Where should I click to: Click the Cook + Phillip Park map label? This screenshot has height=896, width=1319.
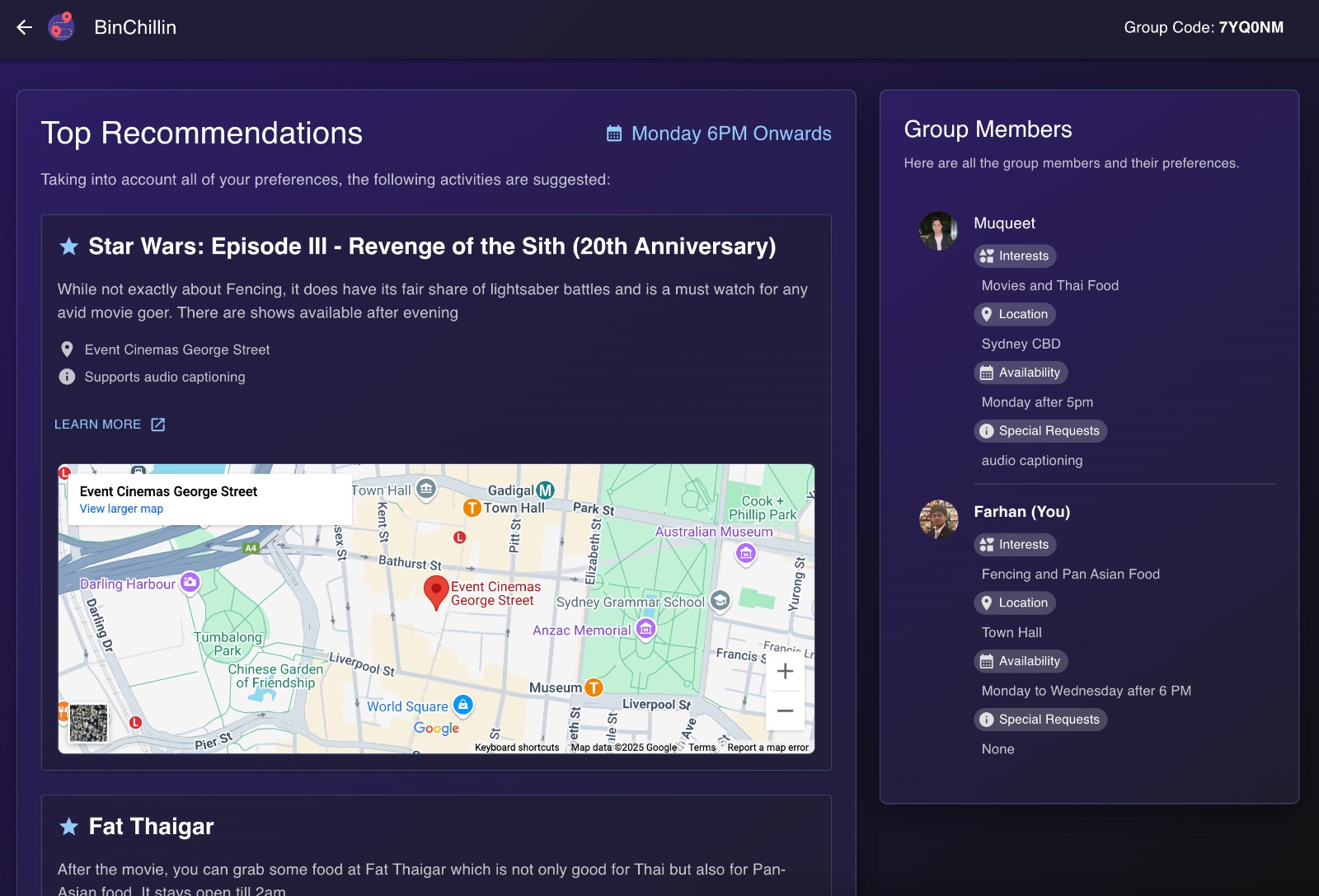pyautogui.click(x=763, y=508)
